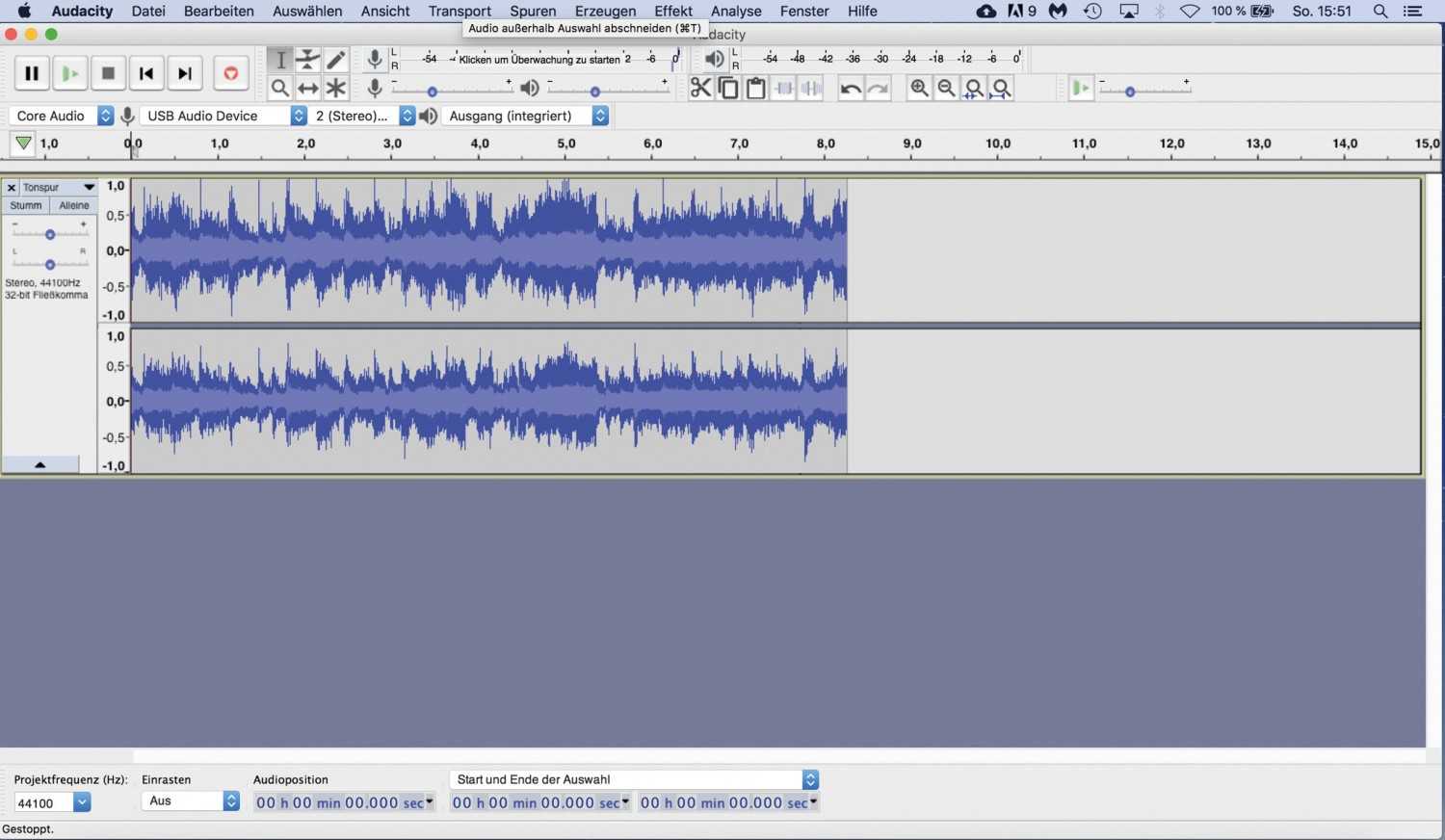Screen dimensions: 1445x840
Task: Select the Selection (I-beam) tool
Action: 280,60
